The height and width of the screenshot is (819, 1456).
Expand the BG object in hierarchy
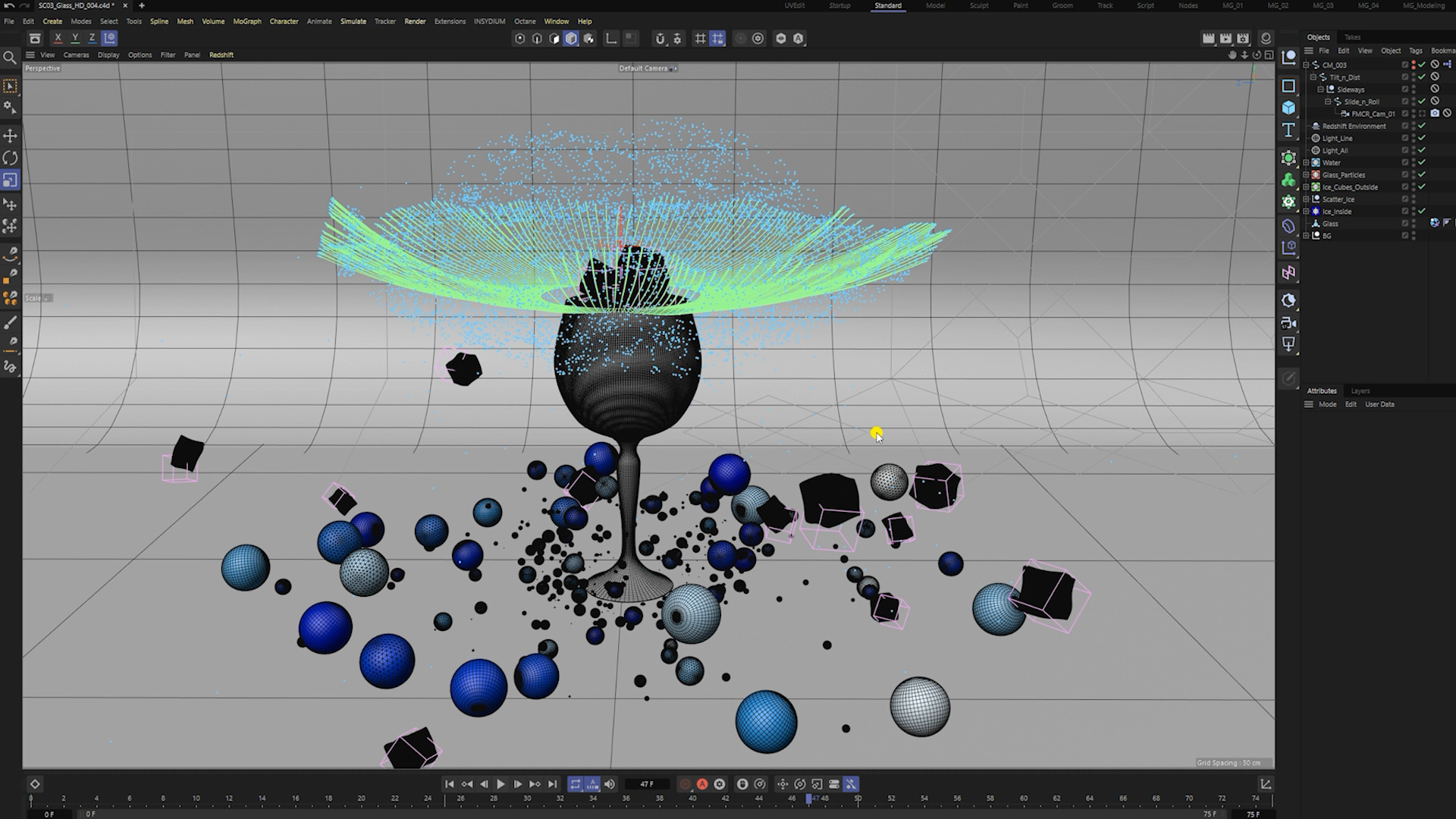(1307, 236)
